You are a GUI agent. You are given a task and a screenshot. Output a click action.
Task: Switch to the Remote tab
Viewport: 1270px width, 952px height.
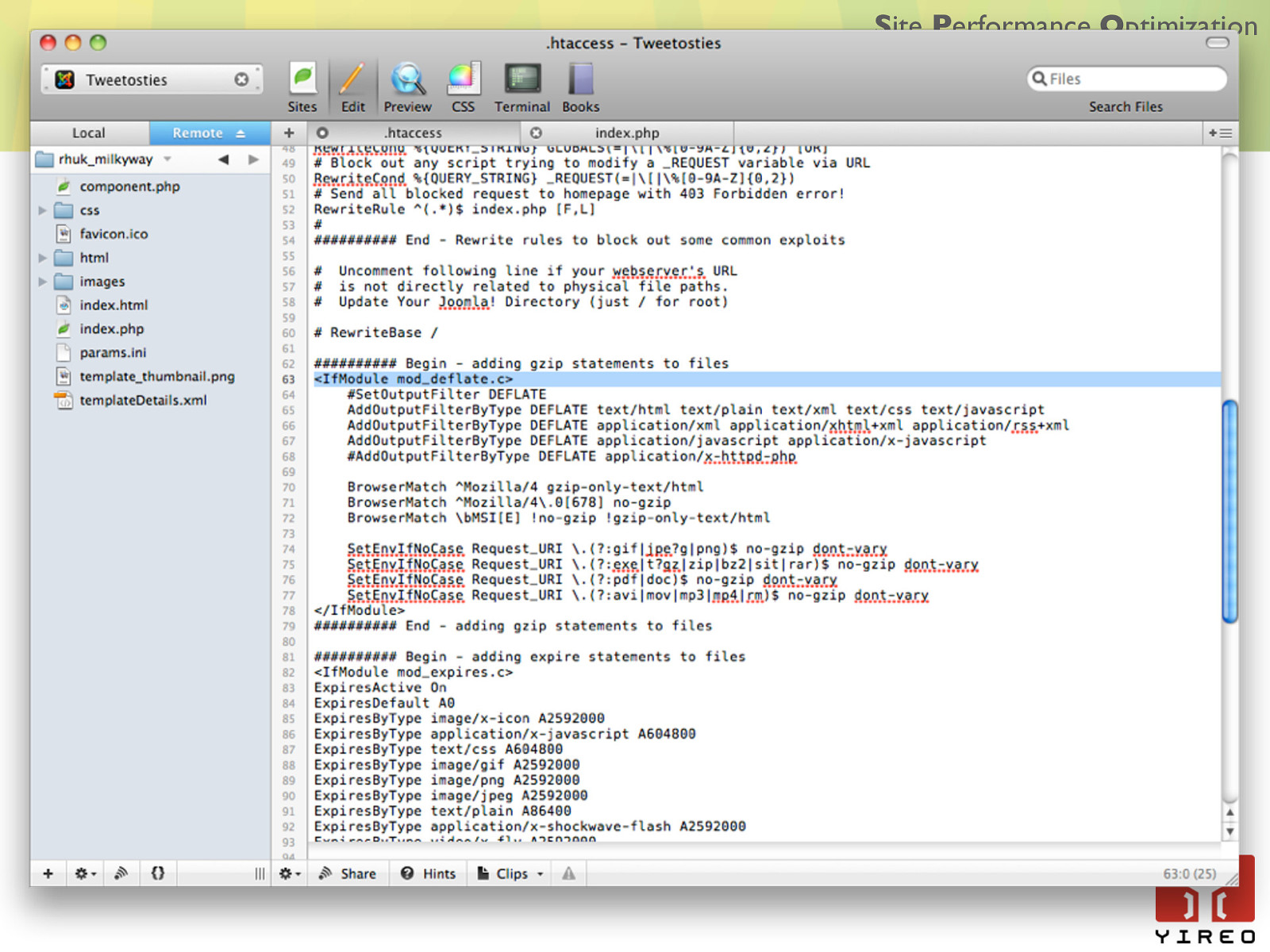[210, 133]
